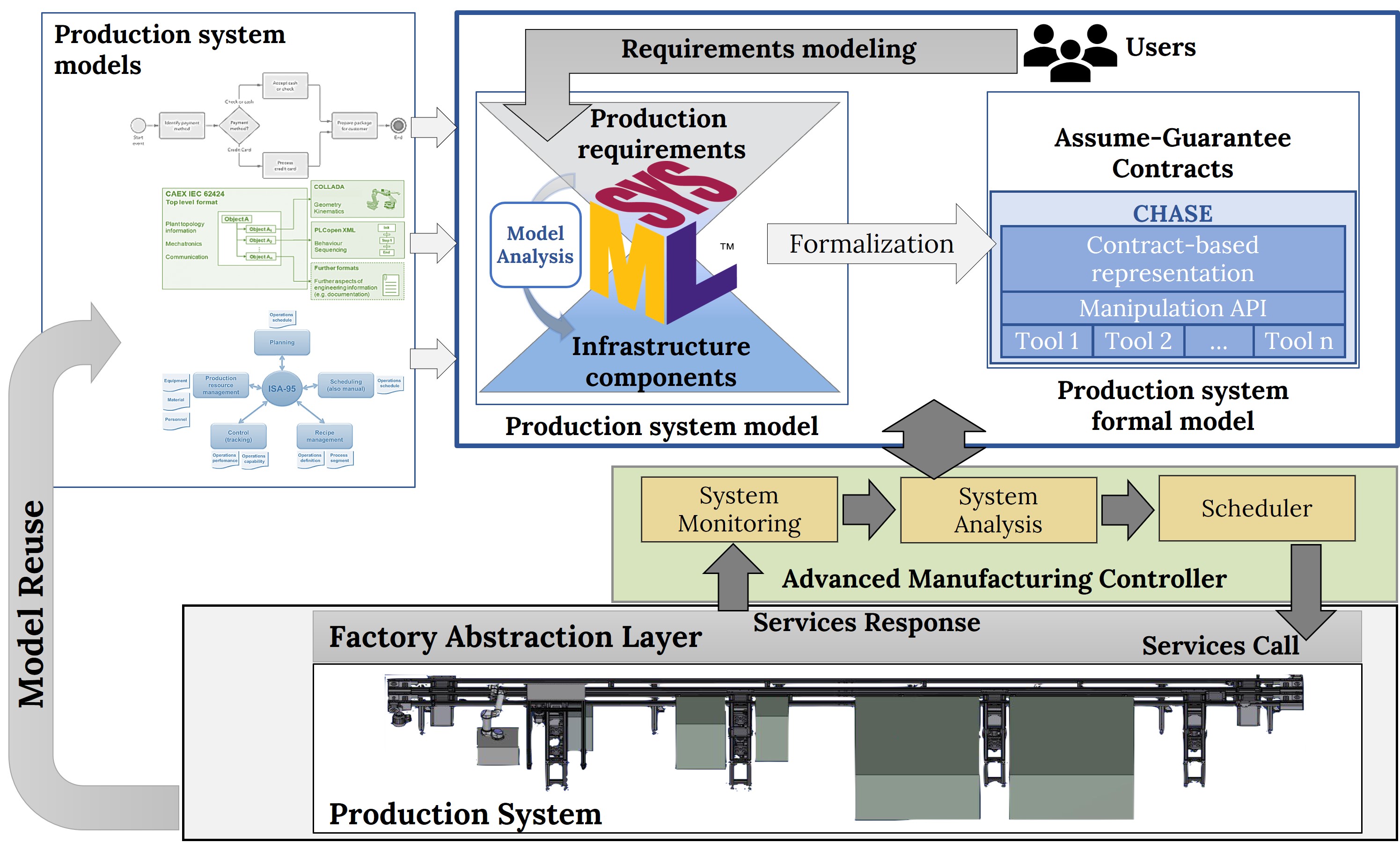This screenshot has height=850, width=1400.
Task: Select the Tool 2 cell
Action: 1138,341
